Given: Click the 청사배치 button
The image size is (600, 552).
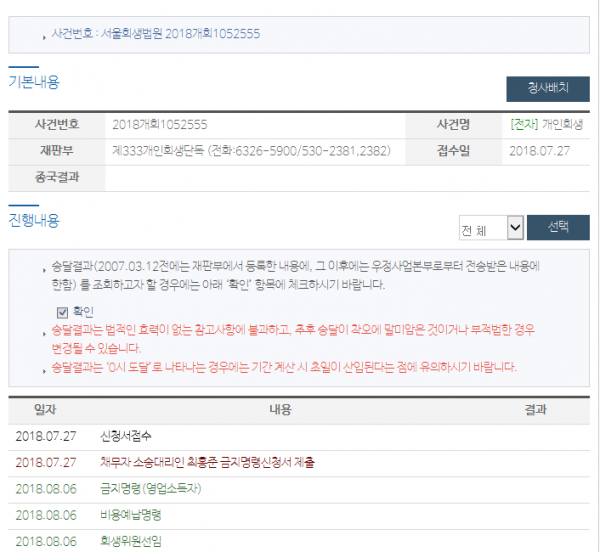Looking at the screenshot, I should 547,88.
